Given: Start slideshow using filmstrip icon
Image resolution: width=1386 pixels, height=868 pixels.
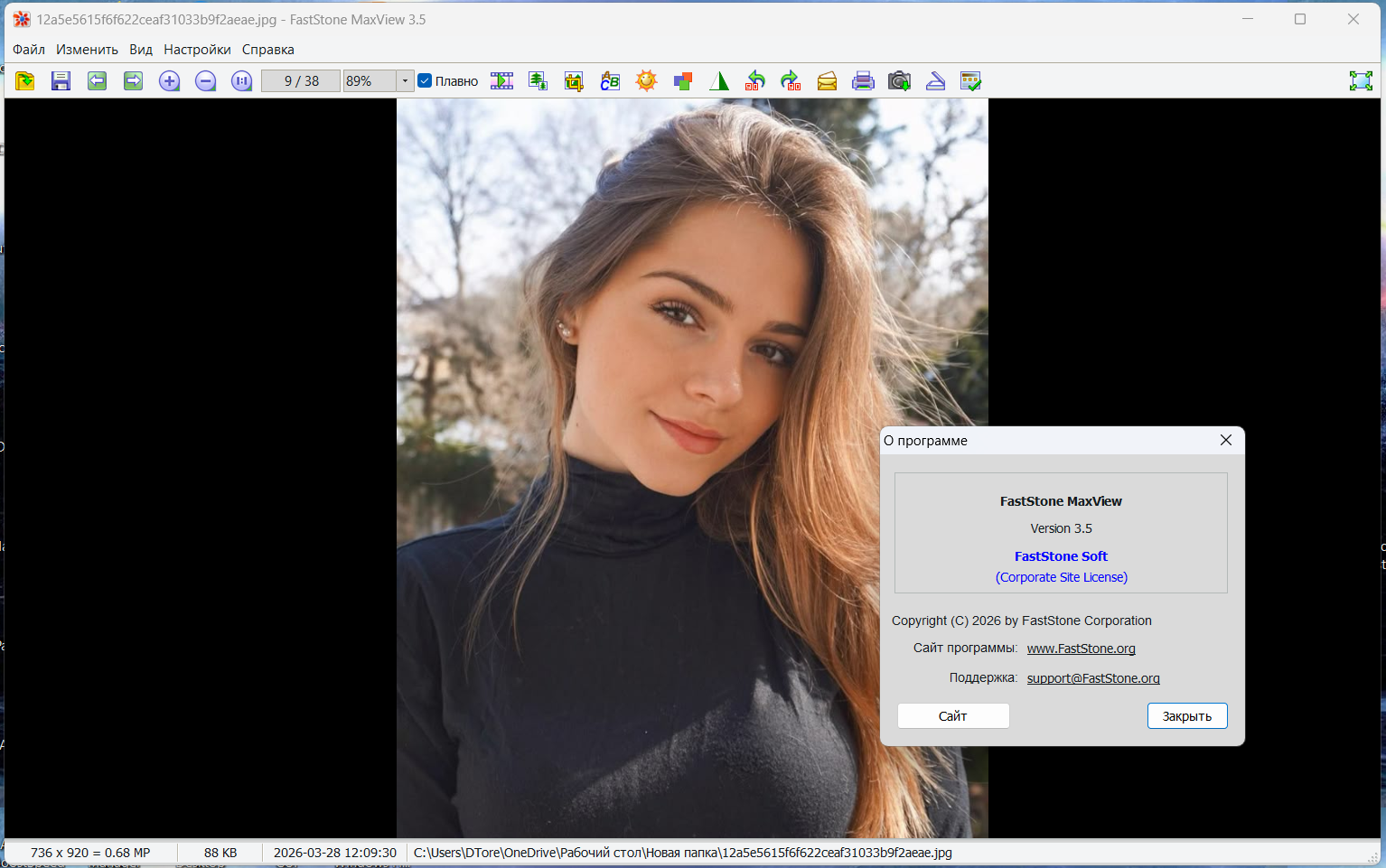Looking at the screenshot, I should 501,81.
